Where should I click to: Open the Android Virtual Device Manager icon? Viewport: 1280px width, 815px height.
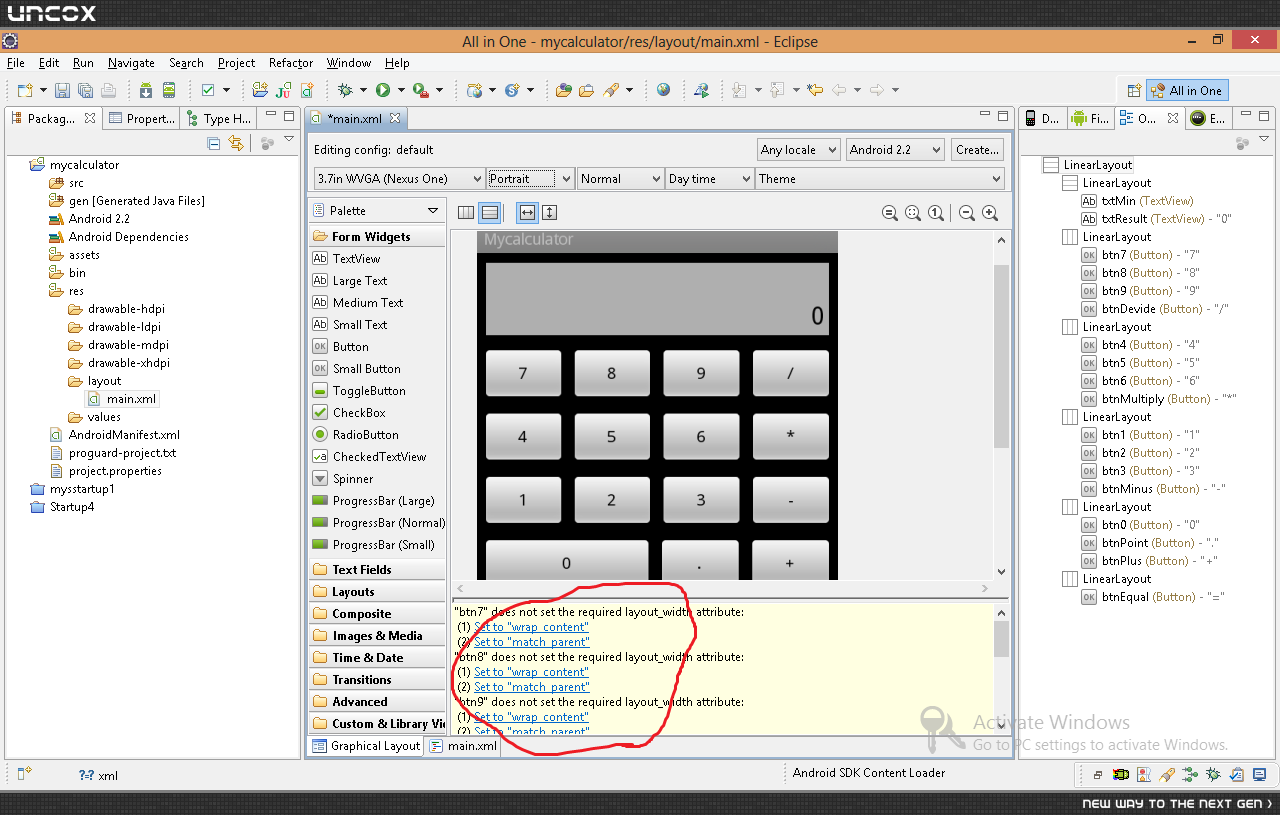169,90
